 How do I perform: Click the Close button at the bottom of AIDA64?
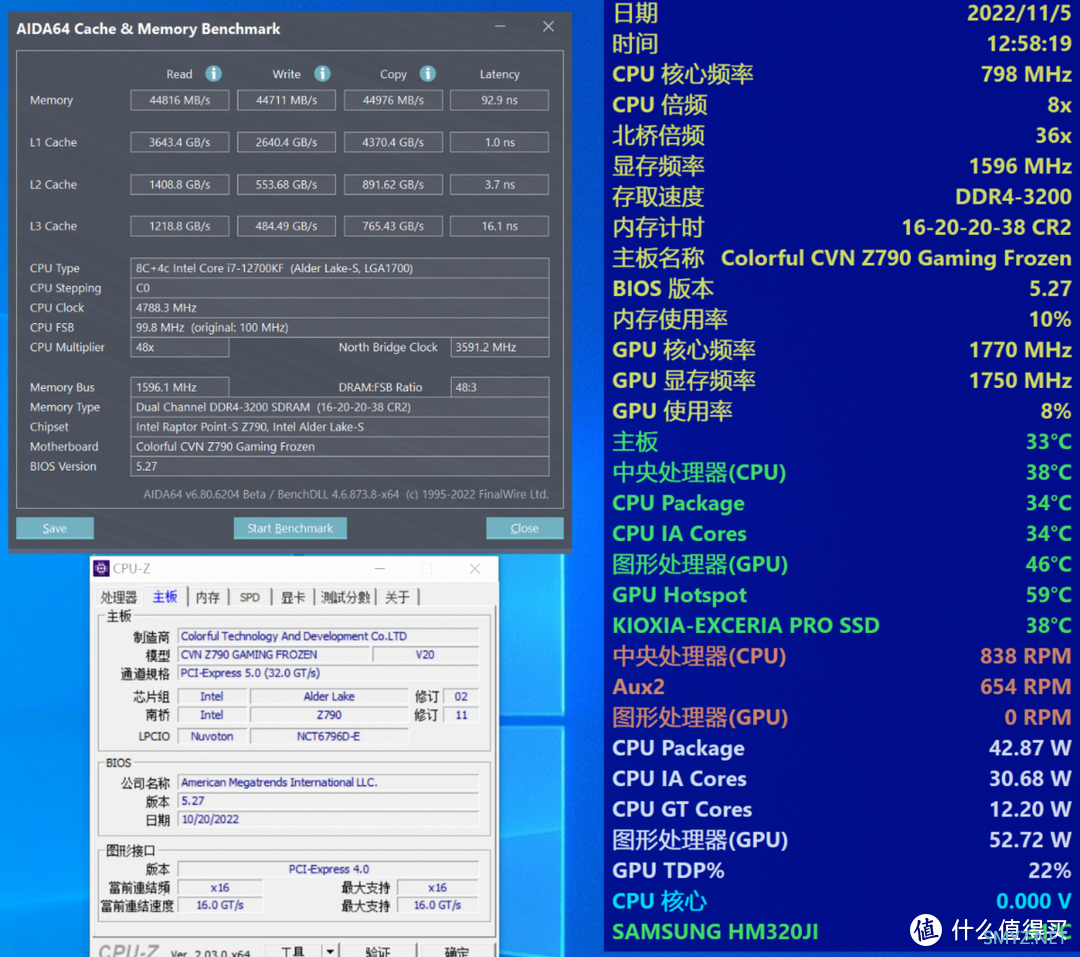click(524, 528)
